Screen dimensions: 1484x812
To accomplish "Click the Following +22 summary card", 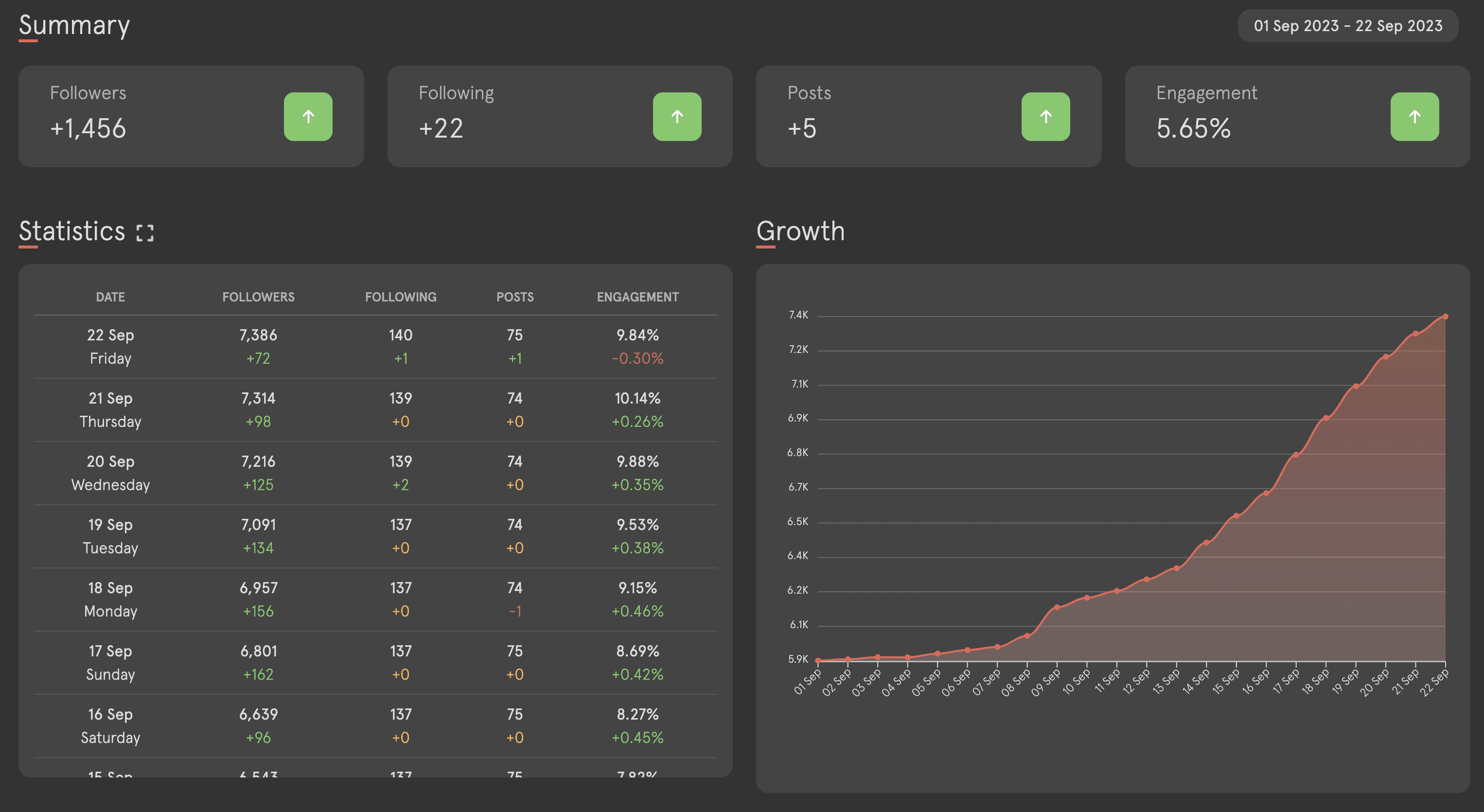I will coord(559,116).
